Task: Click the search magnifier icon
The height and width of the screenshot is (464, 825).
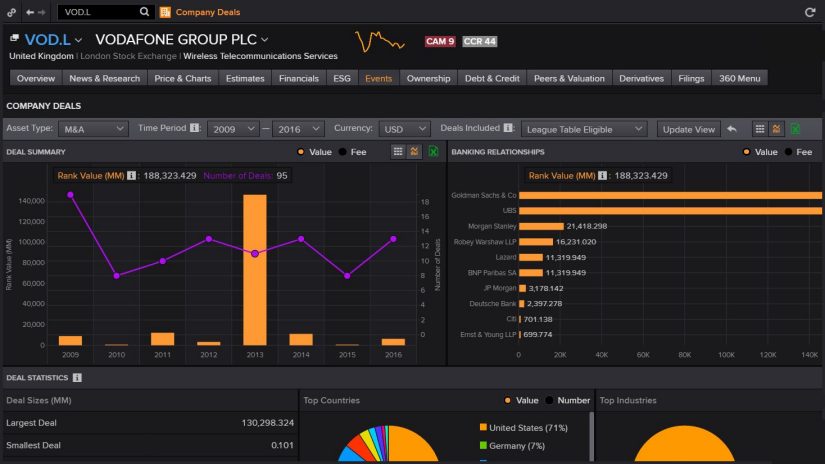Action: coord(144,12)
